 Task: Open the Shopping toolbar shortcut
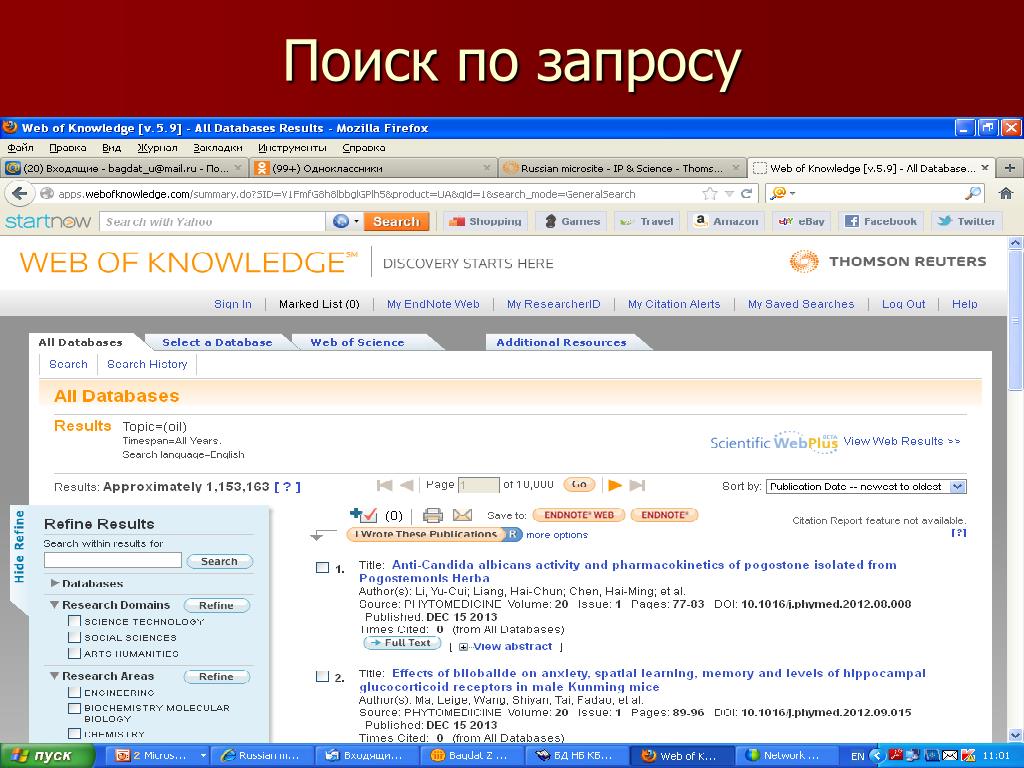coord(485,221)
